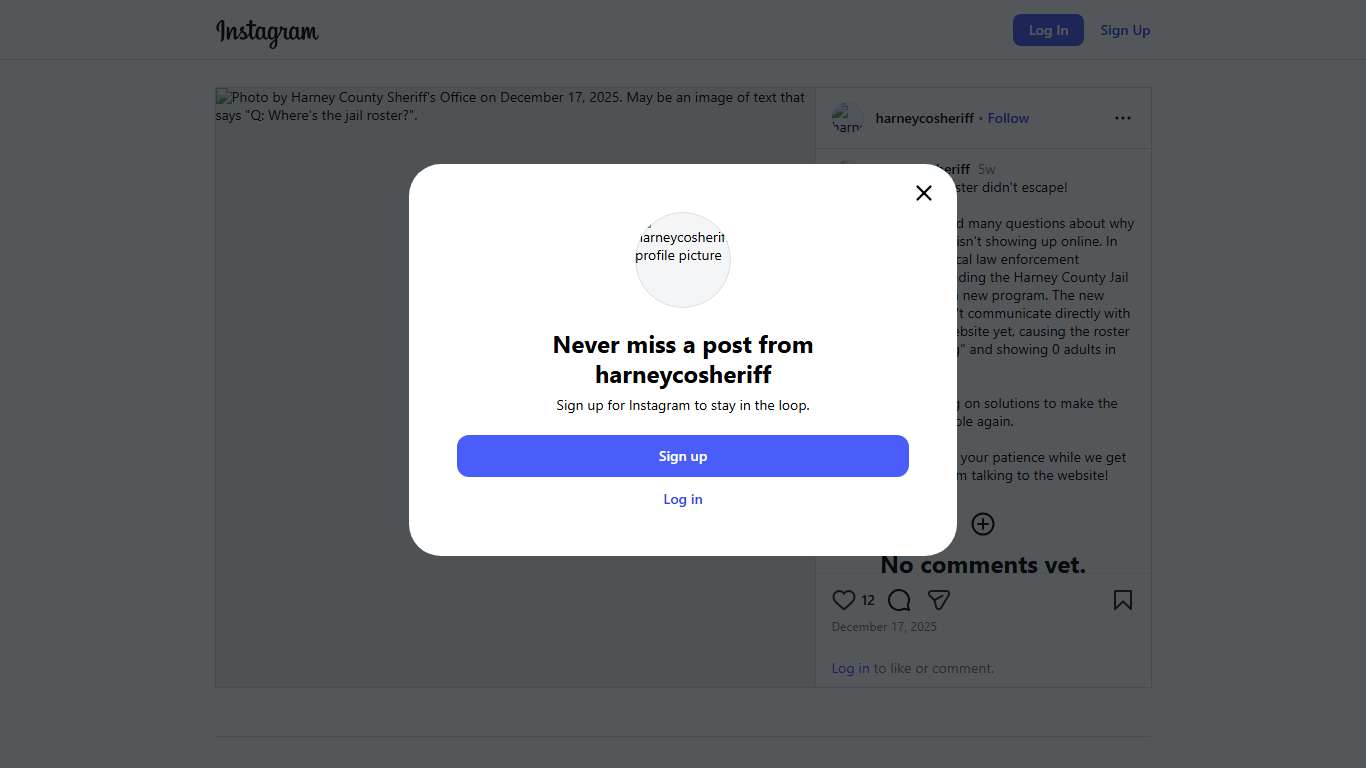Image resolution: width=1366 pixels, height=768 pixels.
Task: Open the three-dot more options menu
Action: tap(1123, 118)
